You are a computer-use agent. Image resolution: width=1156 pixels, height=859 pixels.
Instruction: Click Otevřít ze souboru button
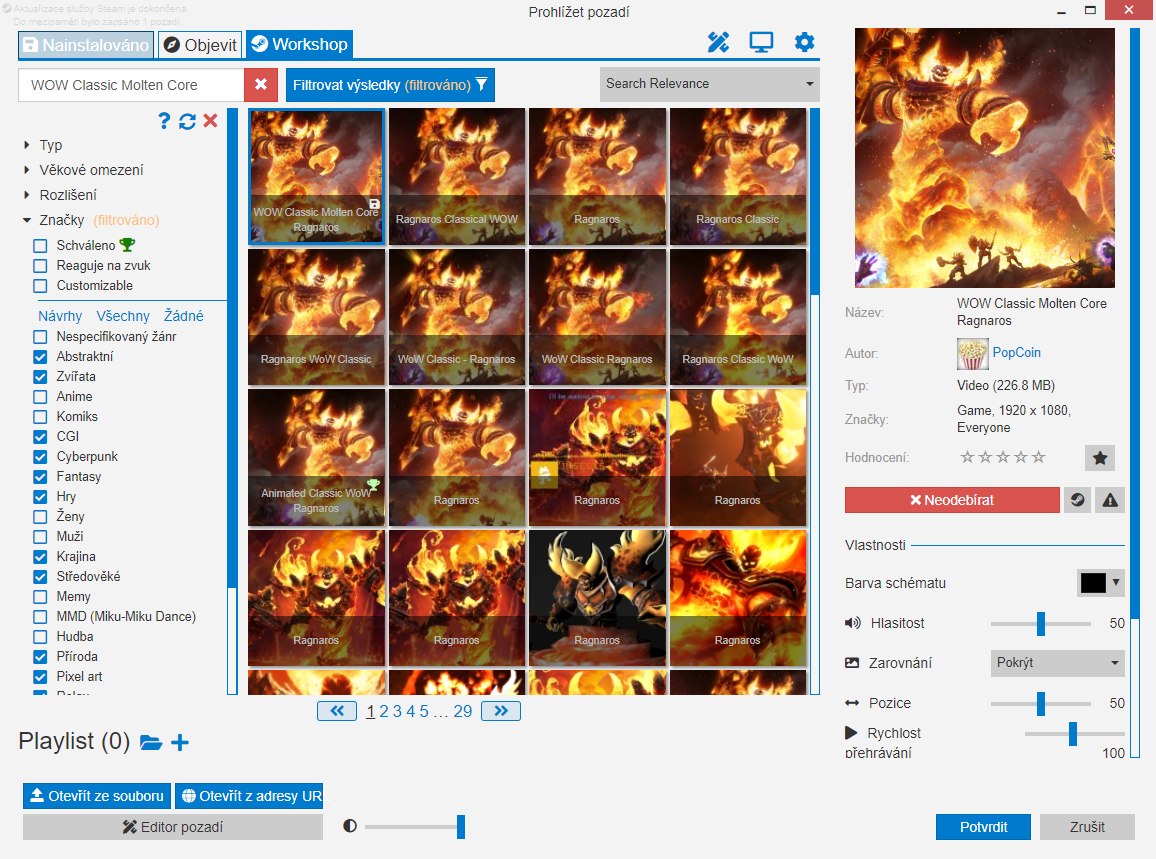coord(97,796)
